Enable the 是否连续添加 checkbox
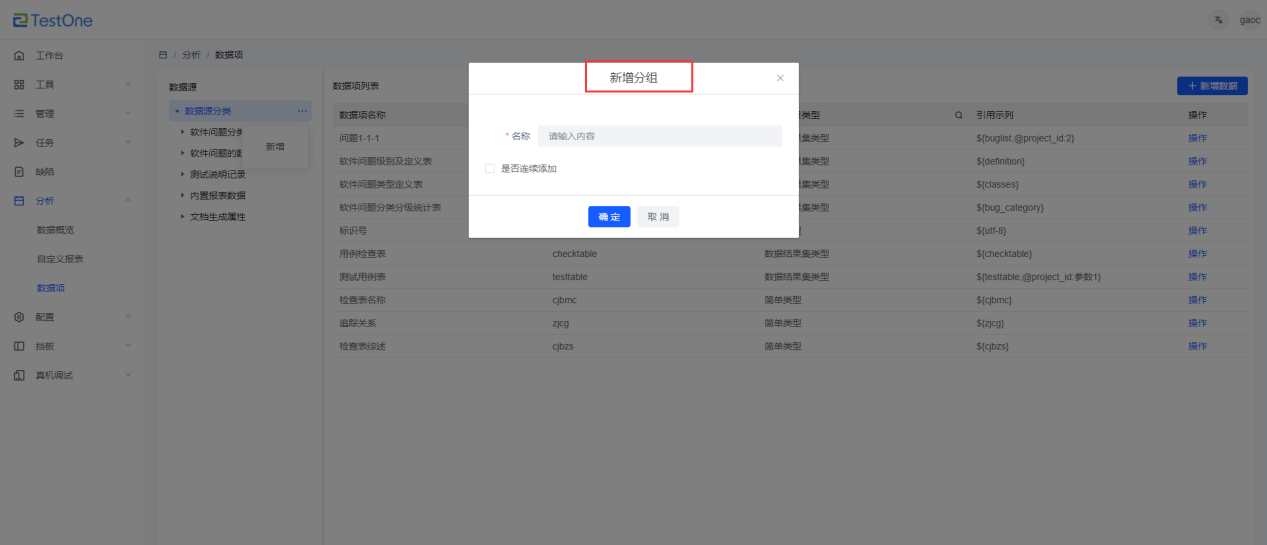The width and height of the screenshot is (1267, 545). point(490,169)
